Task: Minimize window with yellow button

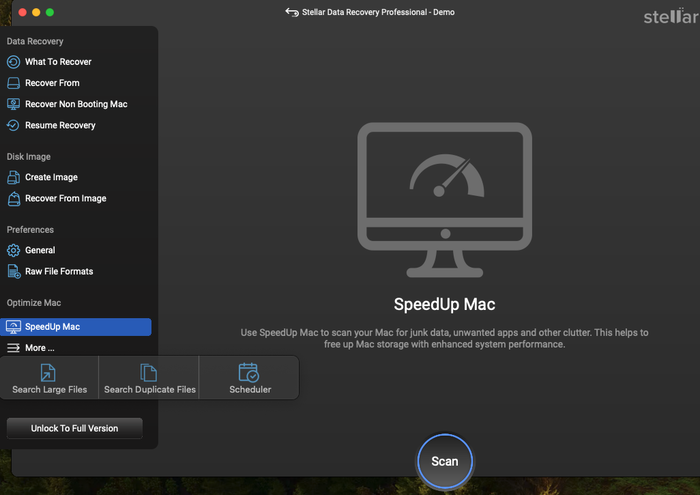Action: (x=36, y=12)
